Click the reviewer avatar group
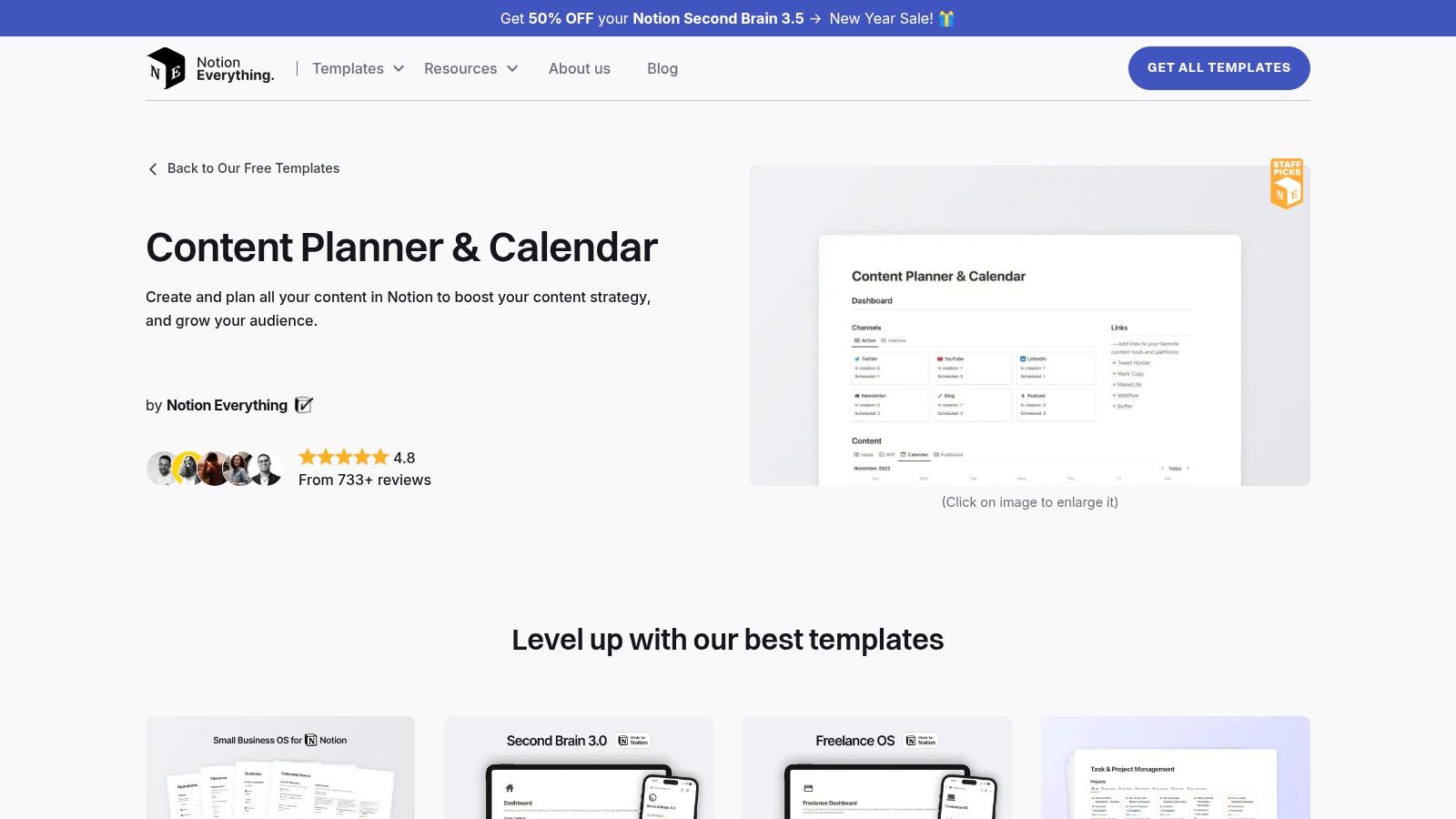1456x819 pixels. (x=214, y=469)
